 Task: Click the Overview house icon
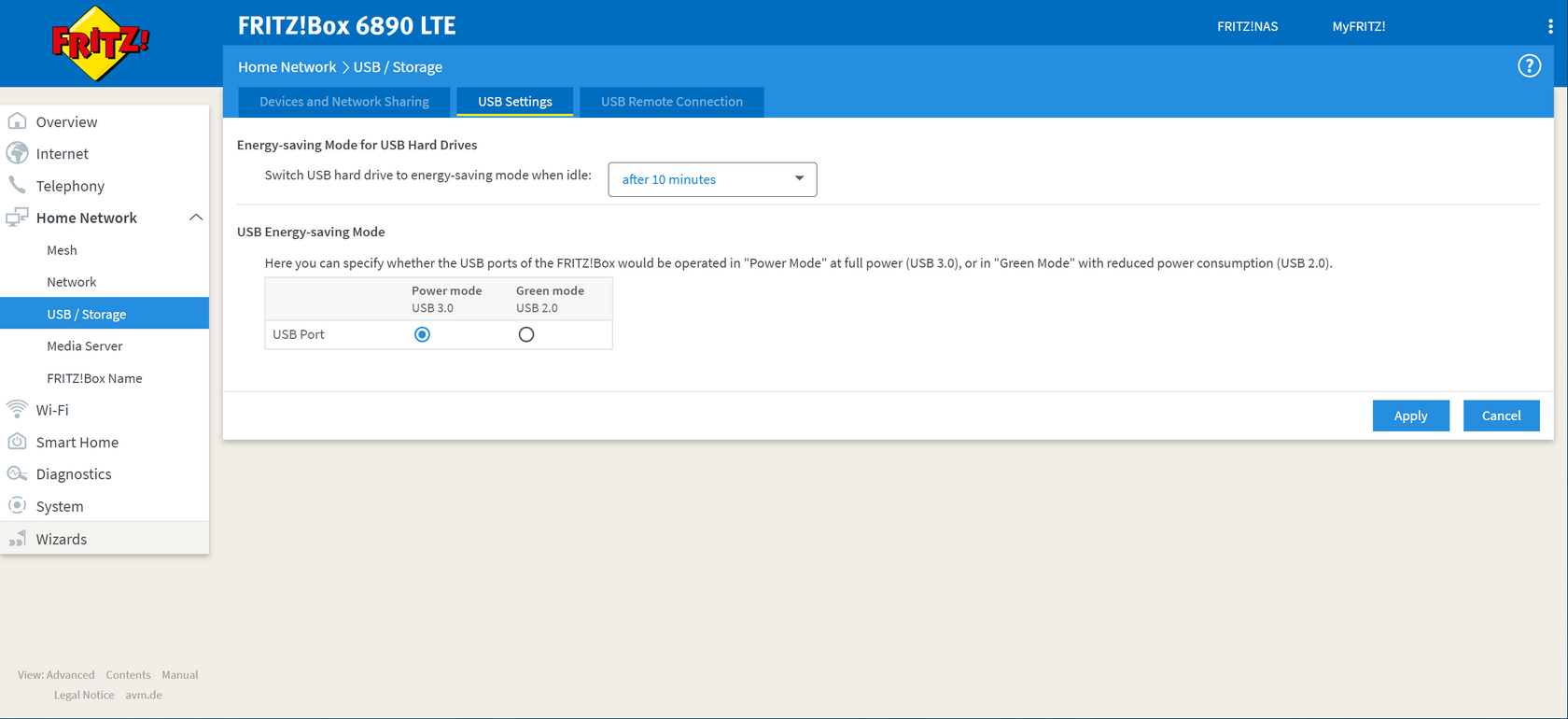17,121
